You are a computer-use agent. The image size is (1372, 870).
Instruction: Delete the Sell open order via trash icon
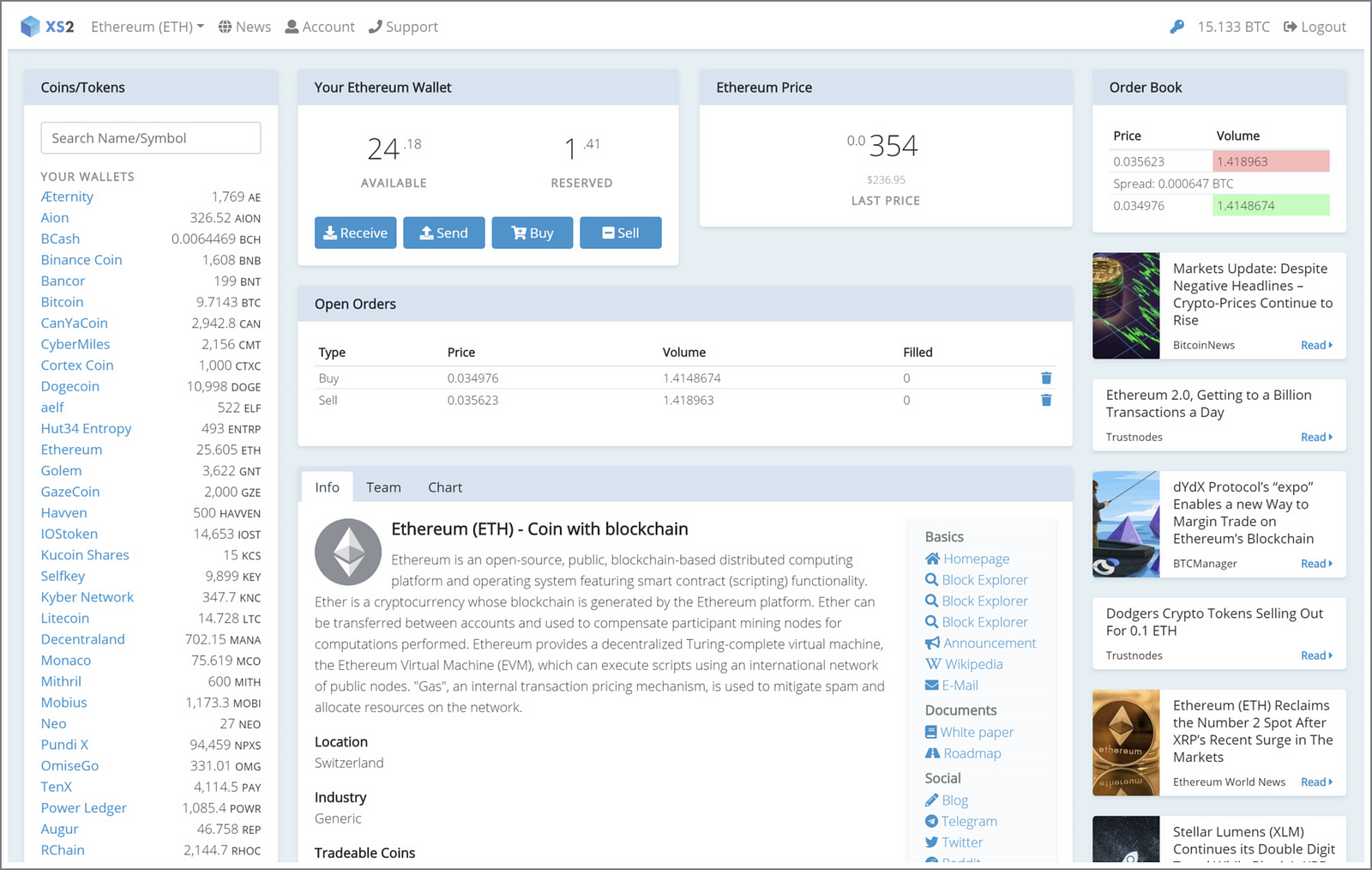tap(1046, 400)
